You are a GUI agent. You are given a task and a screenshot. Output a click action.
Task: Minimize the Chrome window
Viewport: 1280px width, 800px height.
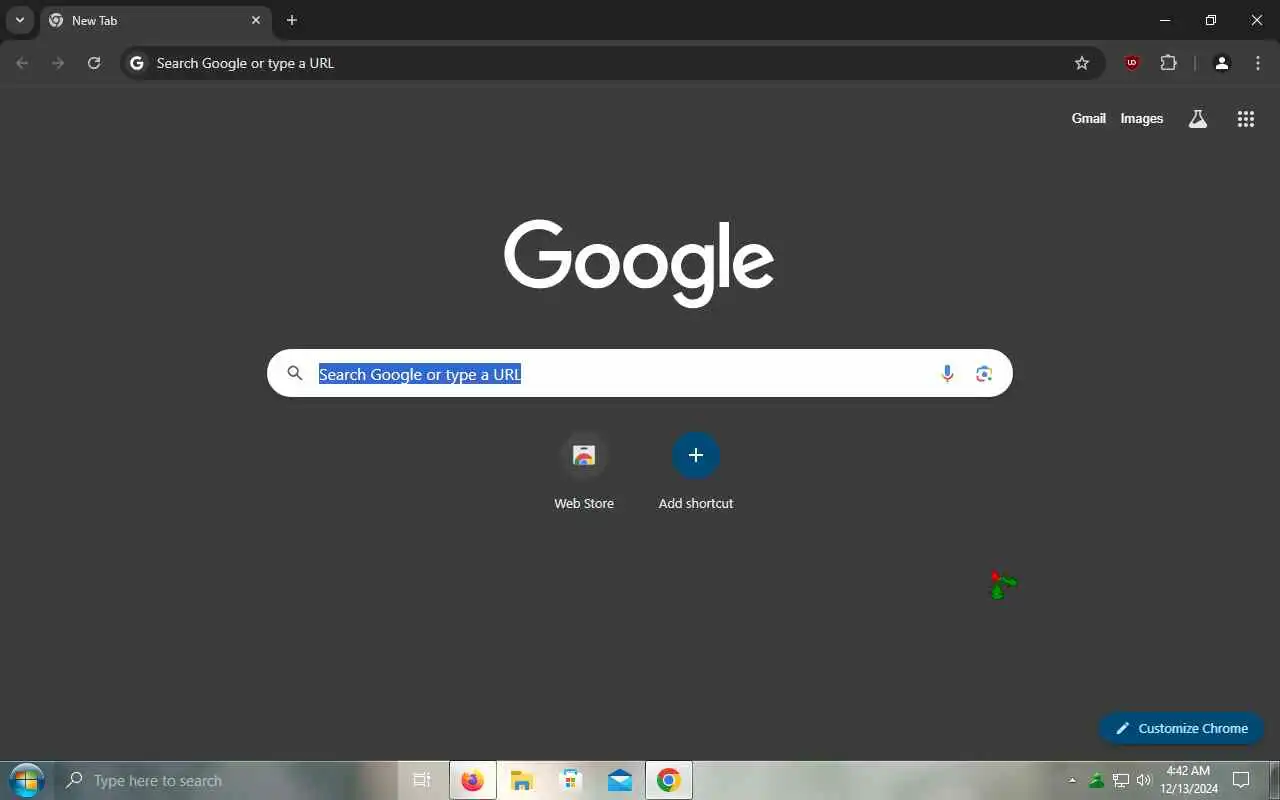pos(1165,20)
